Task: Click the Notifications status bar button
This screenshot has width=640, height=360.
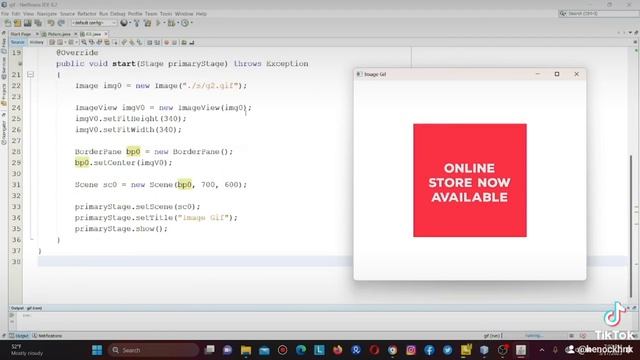Action: [x=47, y=336]
